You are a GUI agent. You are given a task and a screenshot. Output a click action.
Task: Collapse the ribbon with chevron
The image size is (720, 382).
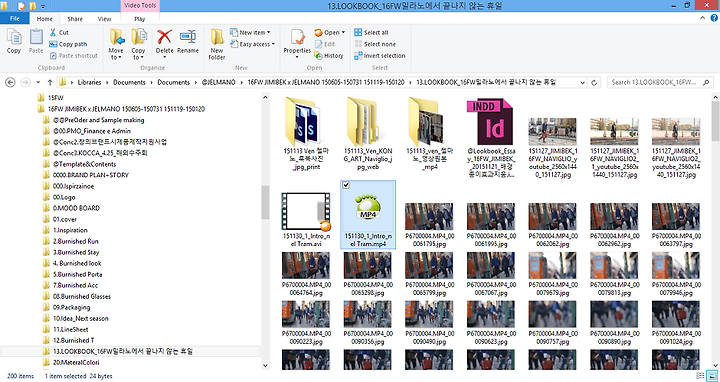tap(703, 18)
